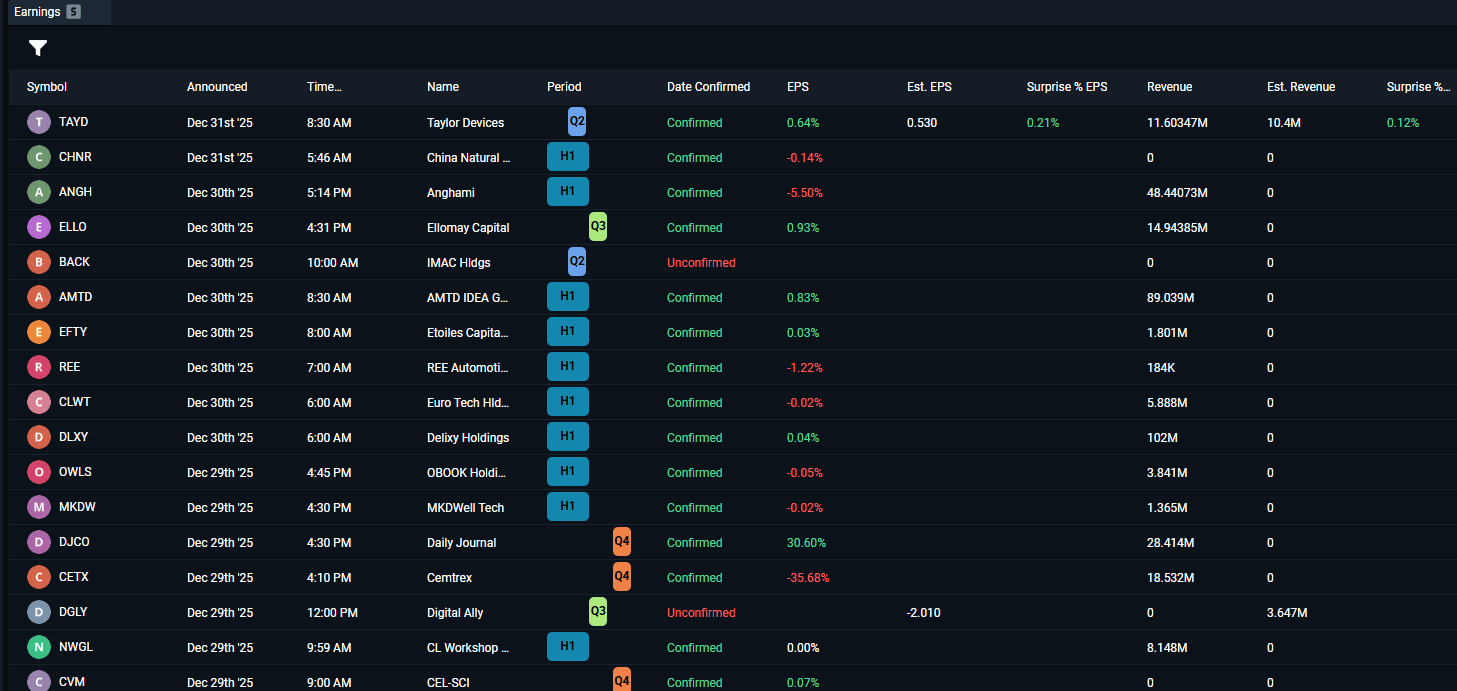The image size is (1457, 691).
Task: Toggle sorting on the Revenue column
Action: click(x=1168, y=87)
